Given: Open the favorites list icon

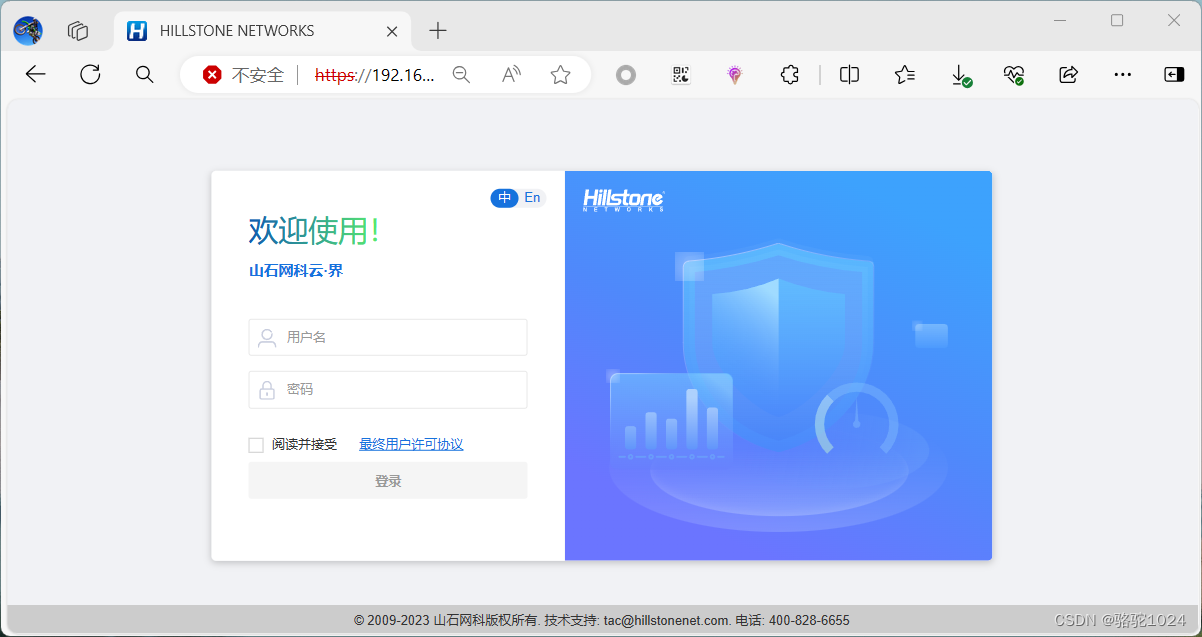Looking at the screenshot, I should [x=905, y=74].
